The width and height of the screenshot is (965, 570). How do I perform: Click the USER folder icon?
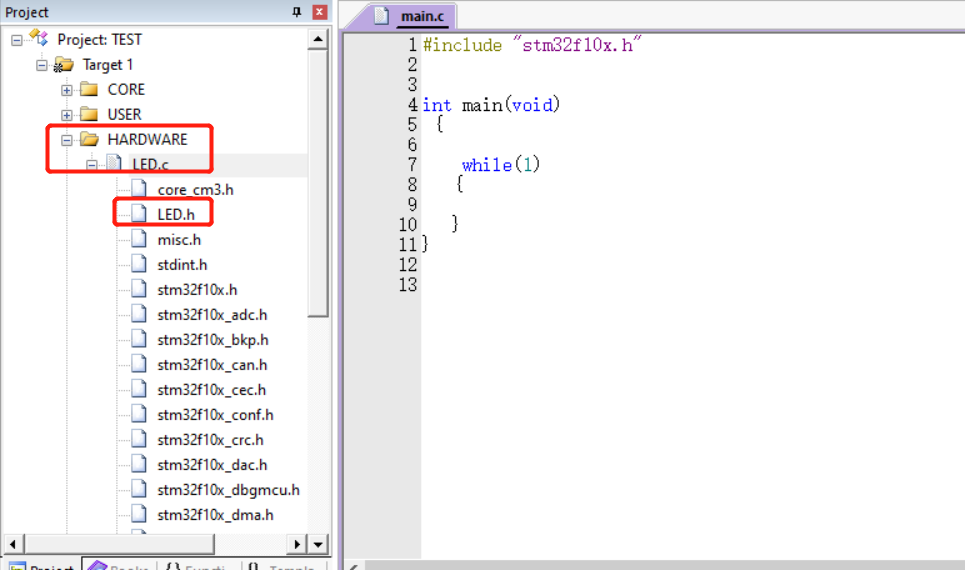(x=89, y=114)
